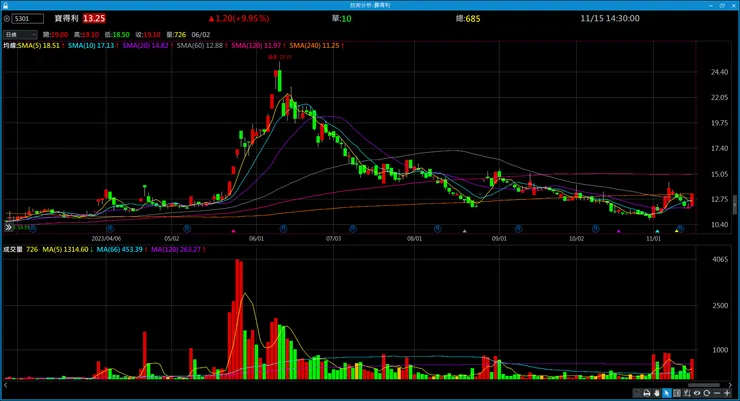Click the 單:10 single volume text
Viewport: 740px width, 401px height.
pos(341,19)
